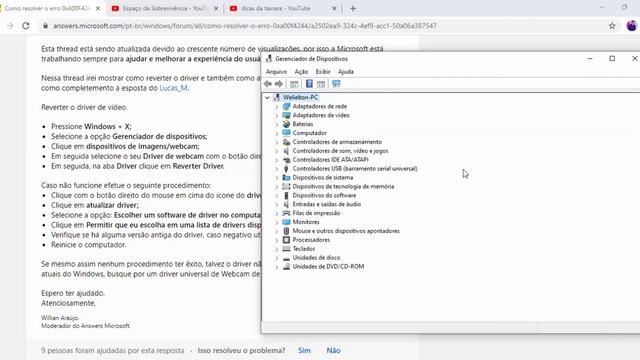Click Sim to mark answer helpful
The height and width of the screenshot is (360, 640).
(x=304, y=351)
